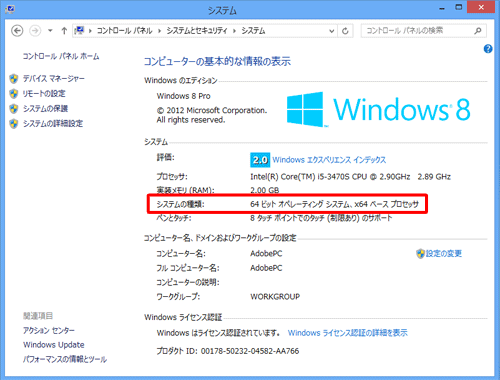Screen dimensions: 500x380
Task: Click the Forward arrow navigation button
Action: click(x=35, y=31)
